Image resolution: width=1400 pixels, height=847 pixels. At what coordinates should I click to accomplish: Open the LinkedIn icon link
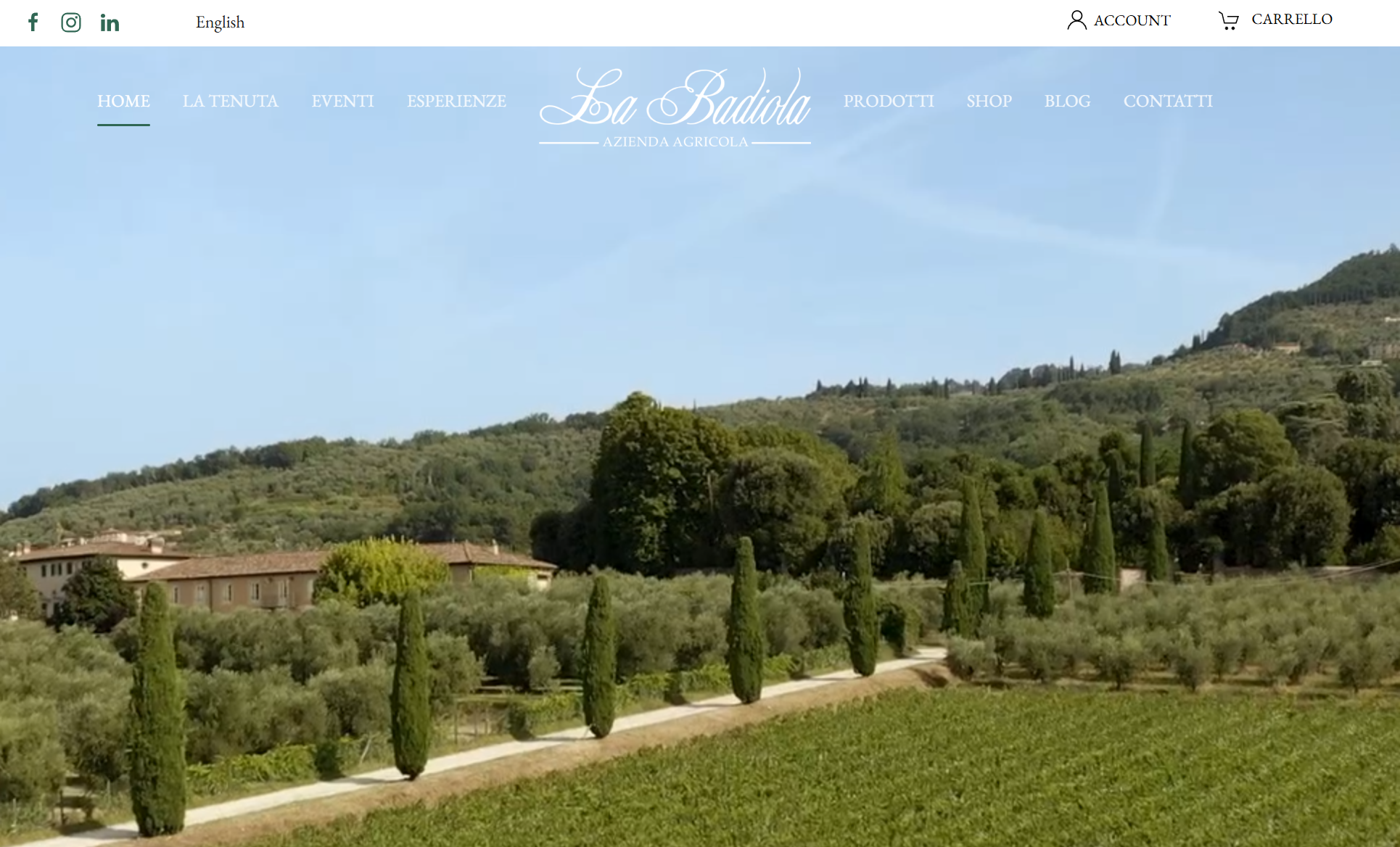pos(110,23)
